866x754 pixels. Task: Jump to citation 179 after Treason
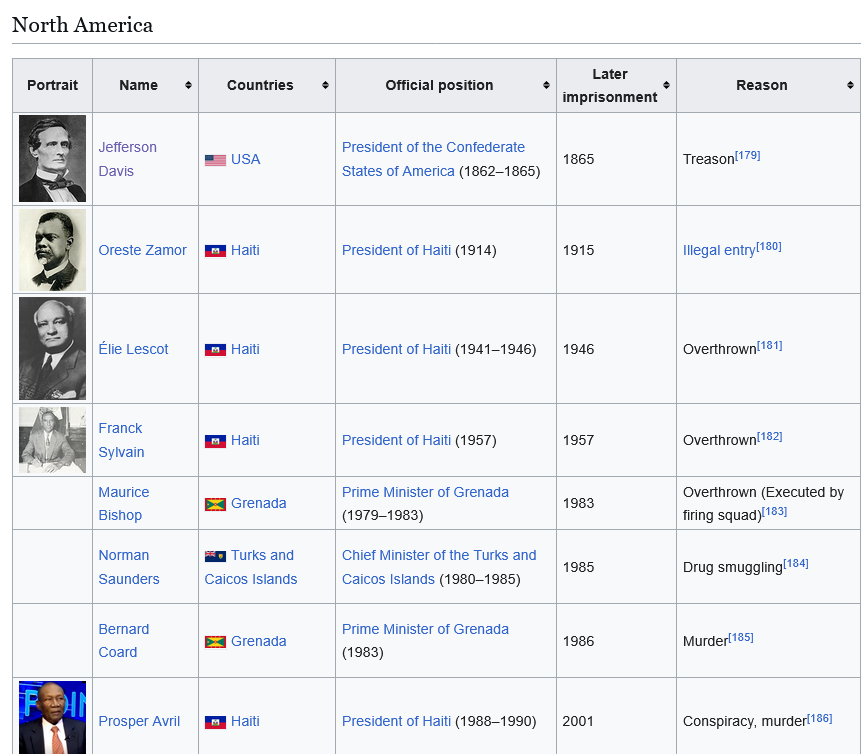click(748, 155)
